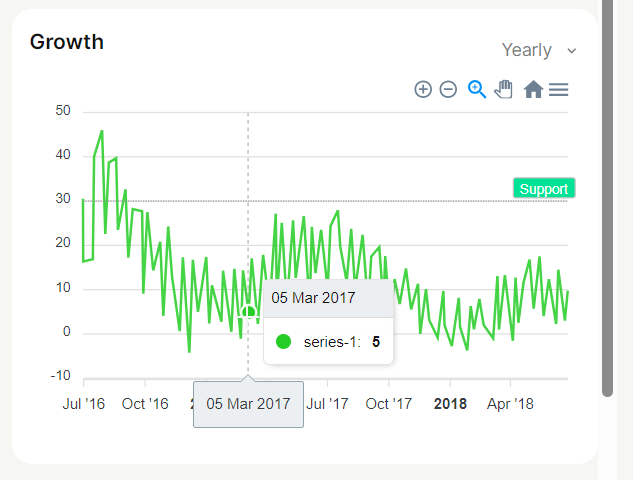Click the series-1 tooltip legend dot
This screenshot has height=480, width=633.
pos(283,342)
